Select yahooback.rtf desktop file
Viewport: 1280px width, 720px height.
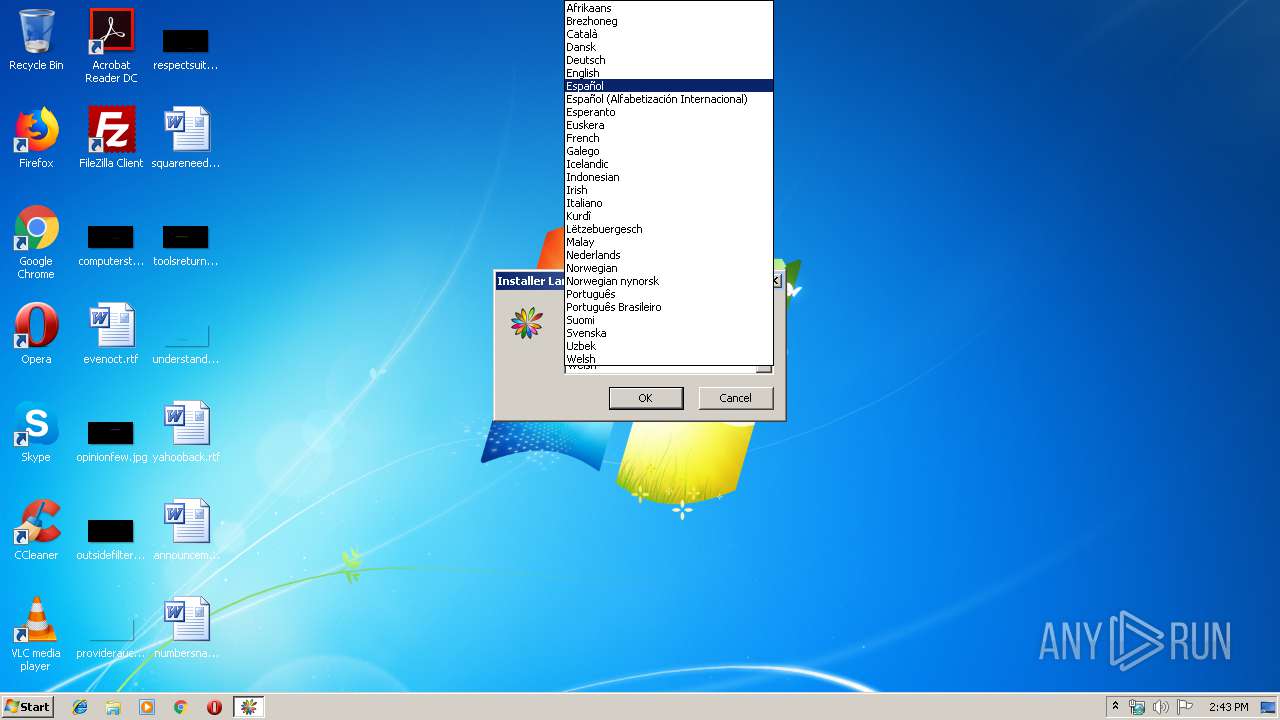(x=186, y=432)
